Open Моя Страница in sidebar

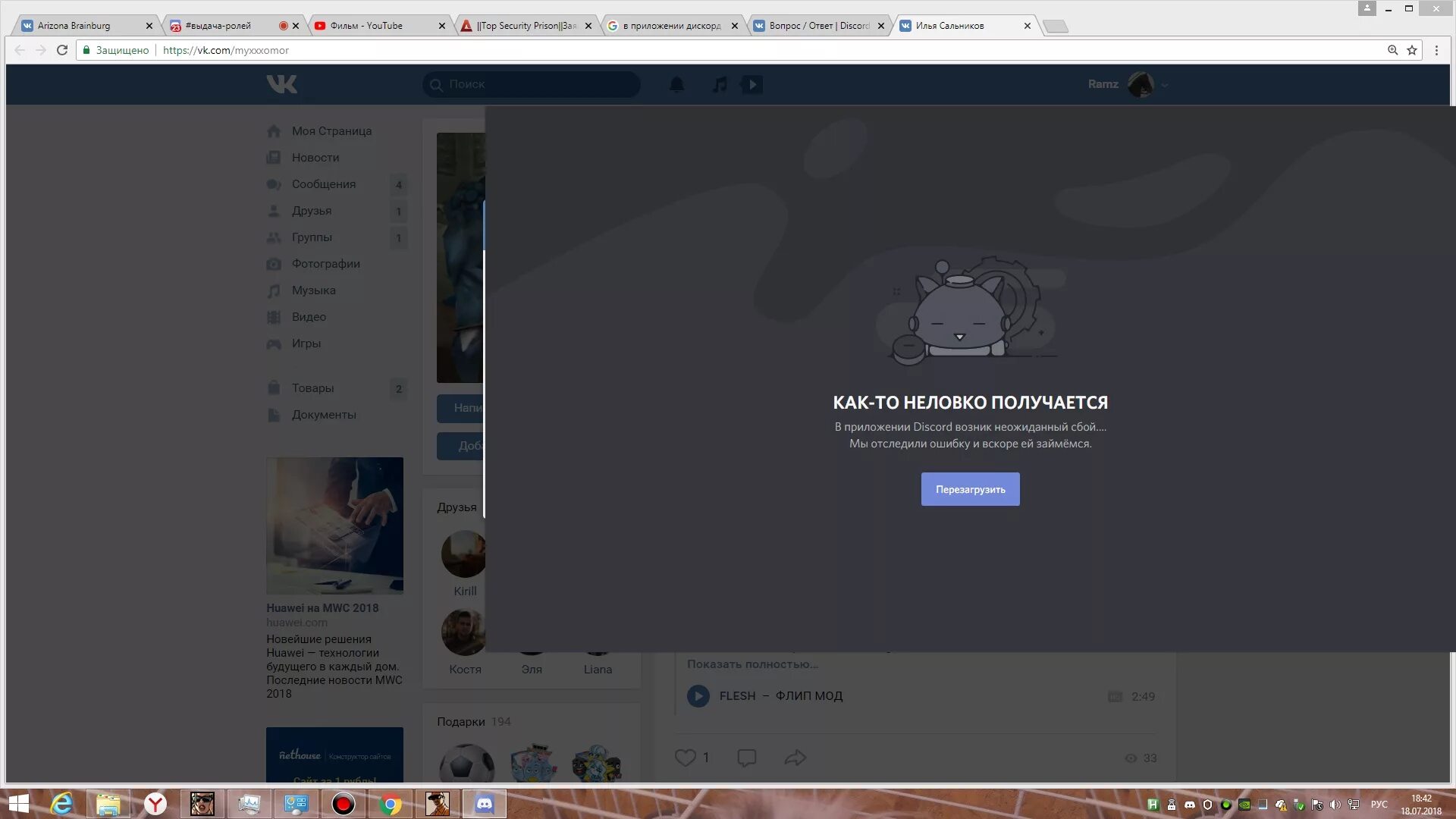click(331, 130)
